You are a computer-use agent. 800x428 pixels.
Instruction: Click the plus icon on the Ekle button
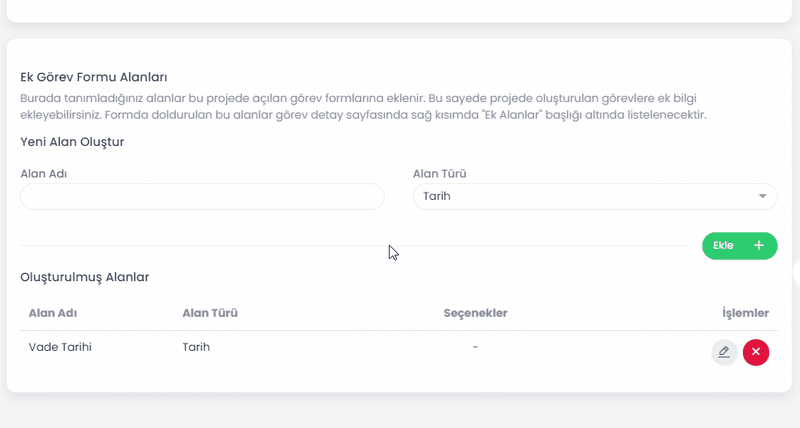coord(759,246)
